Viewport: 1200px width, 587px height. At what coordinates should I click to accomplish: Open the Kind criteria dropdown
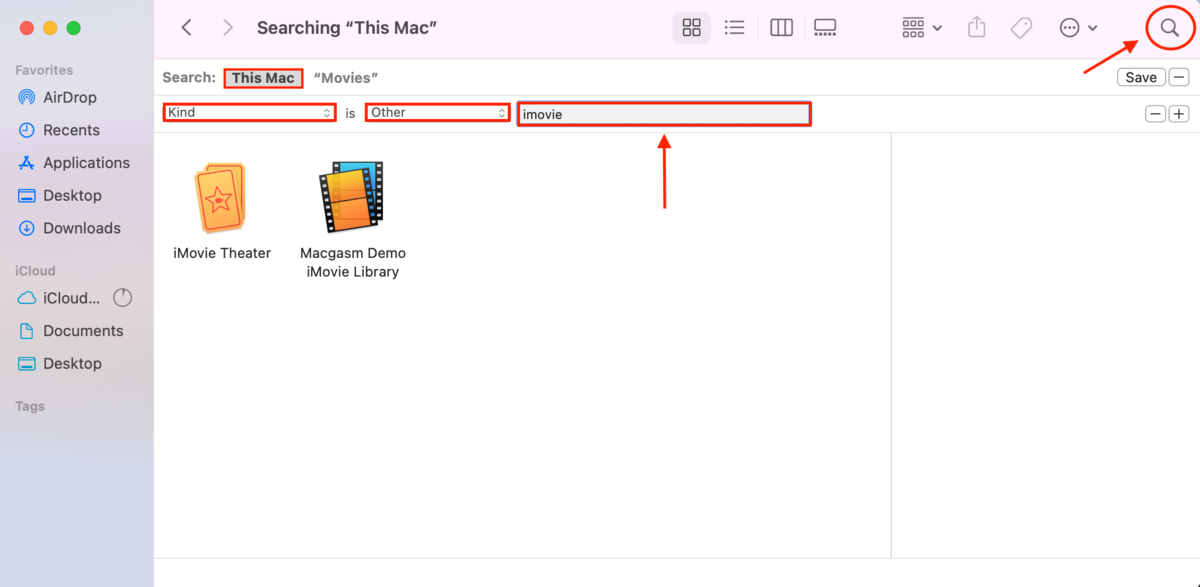[x=249, y=113]
